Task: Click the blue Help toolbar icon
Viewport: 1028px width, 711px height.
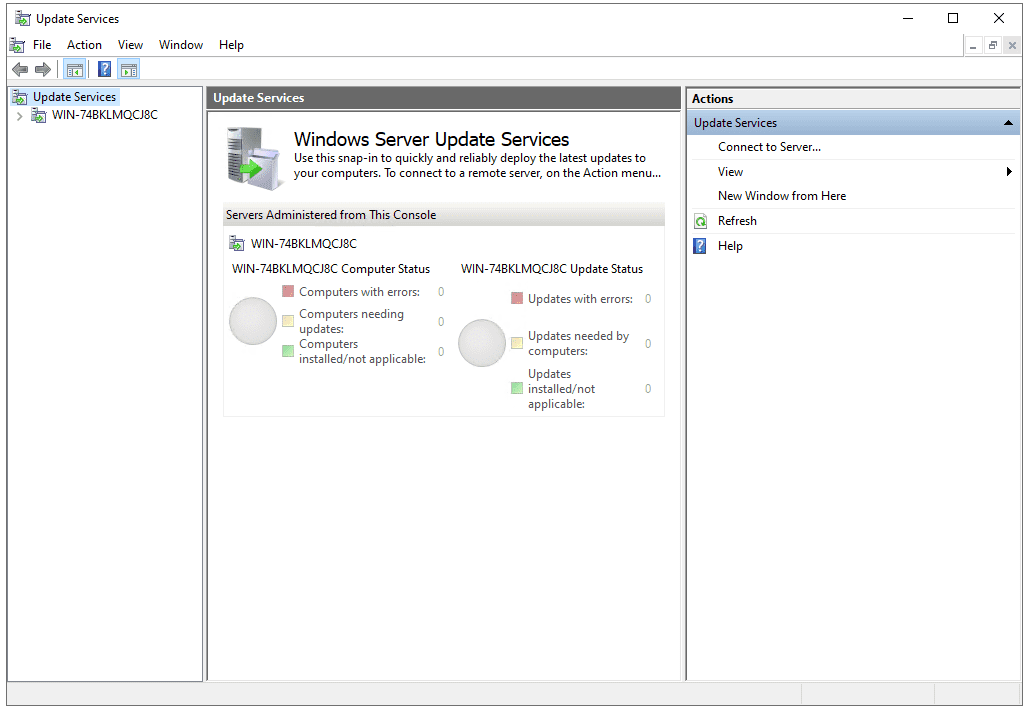Action: pyautogui.click(x=104, y=69)
